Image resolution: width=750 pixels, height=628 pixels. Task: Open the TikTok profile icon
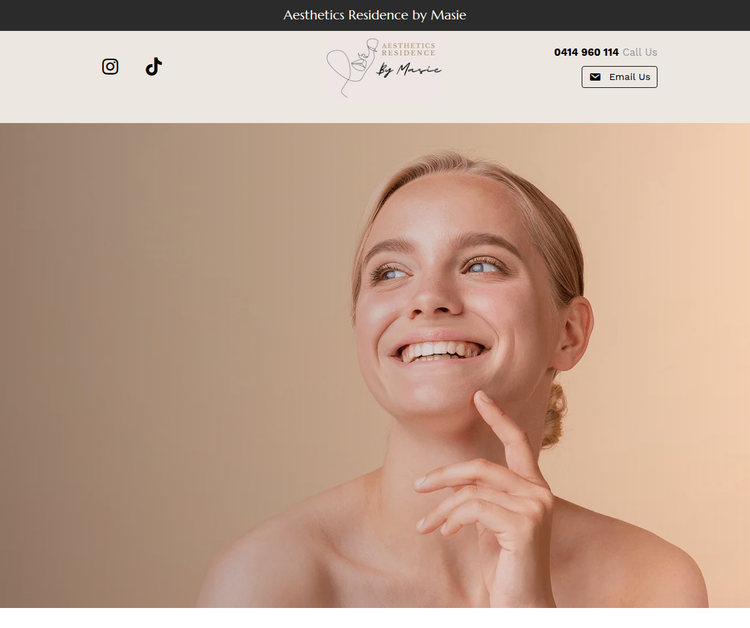(x=154, y=66)
